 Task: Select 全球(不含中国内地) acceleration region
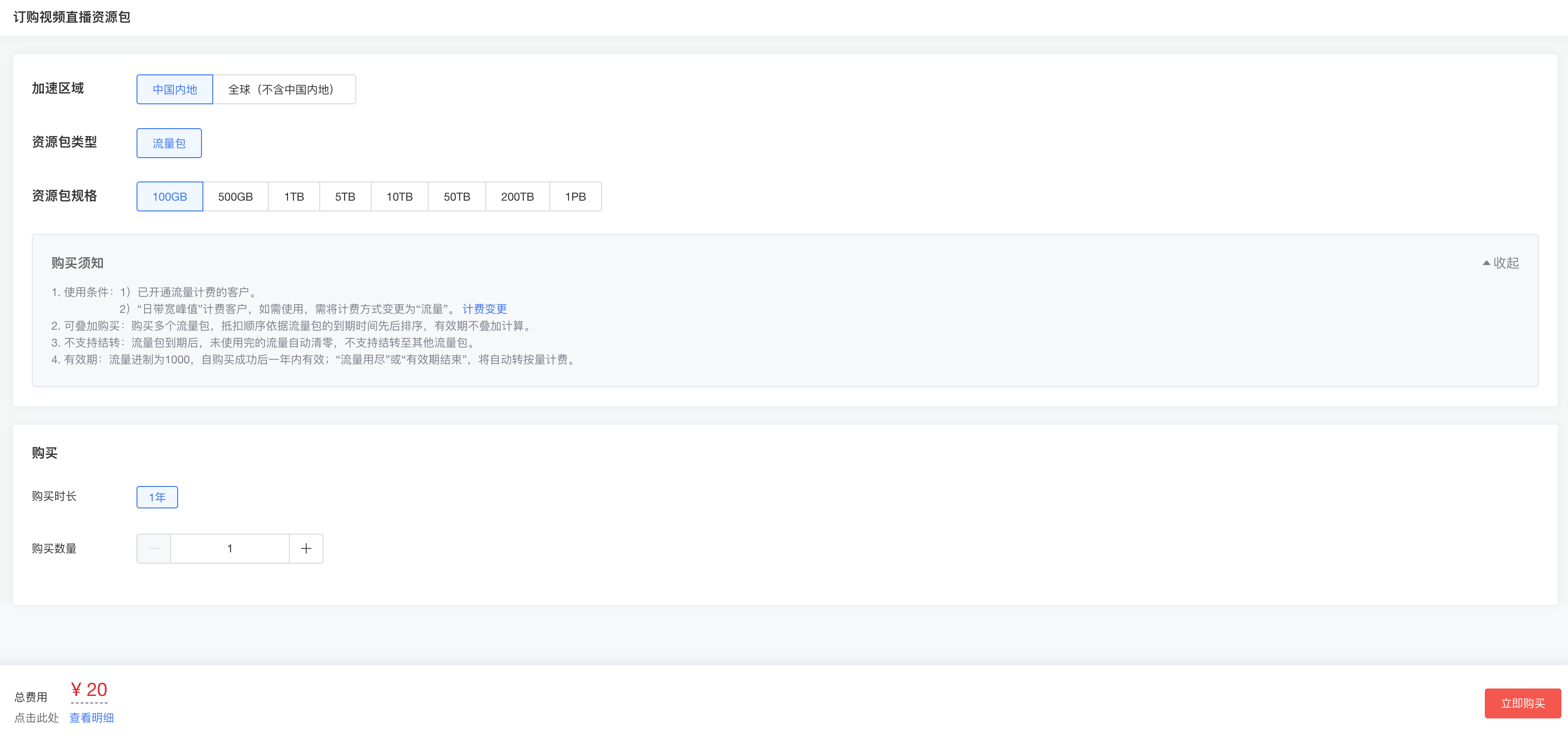(x=284, y=89)
